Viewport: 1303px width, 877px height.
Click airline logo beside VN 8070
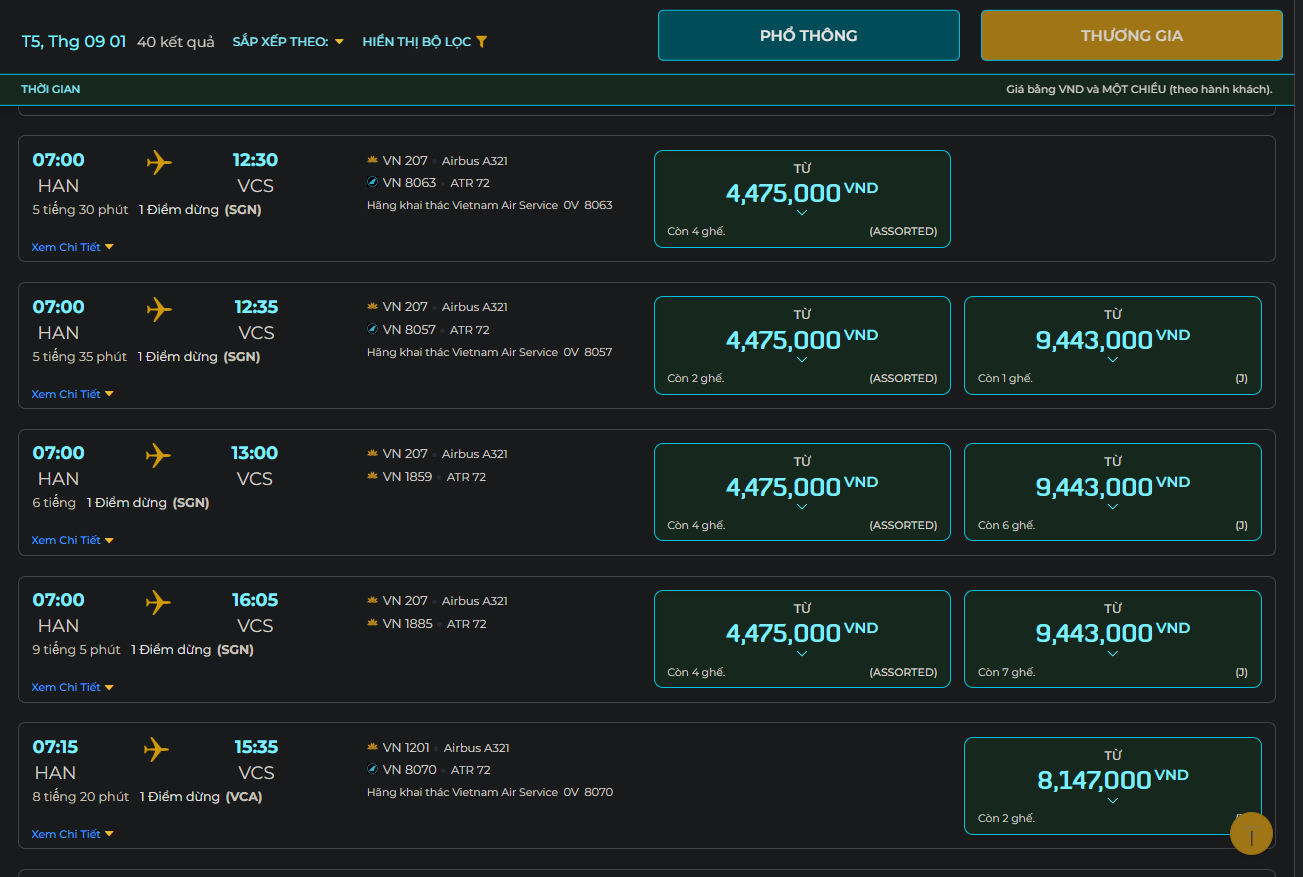(373, 770)
